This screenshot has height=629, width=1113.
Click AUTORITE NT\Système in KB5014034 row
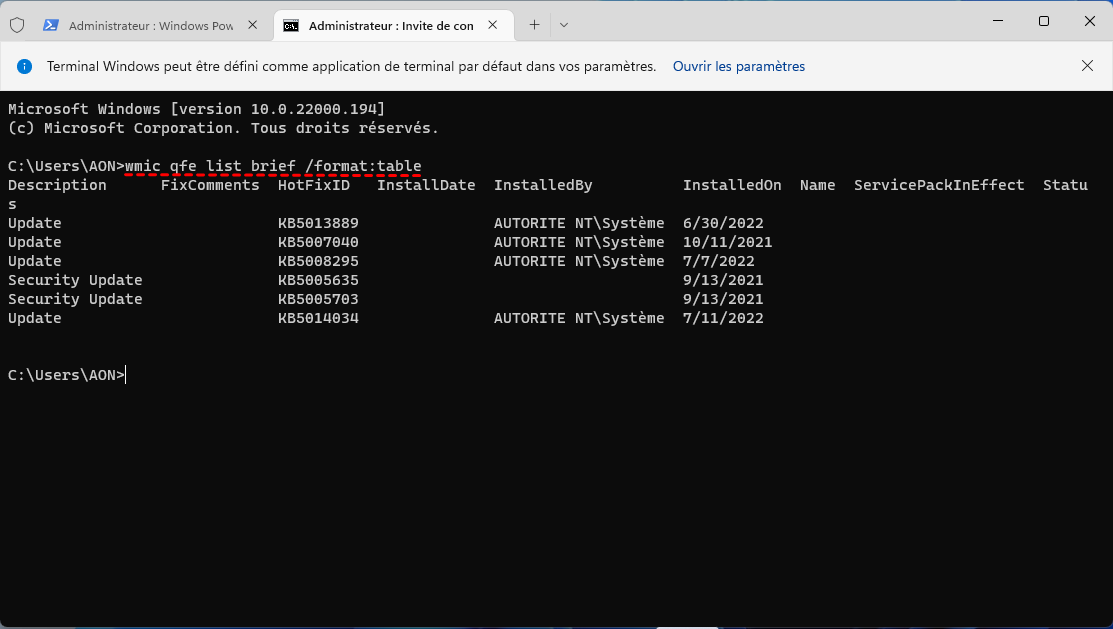click(x=579, y=318)
